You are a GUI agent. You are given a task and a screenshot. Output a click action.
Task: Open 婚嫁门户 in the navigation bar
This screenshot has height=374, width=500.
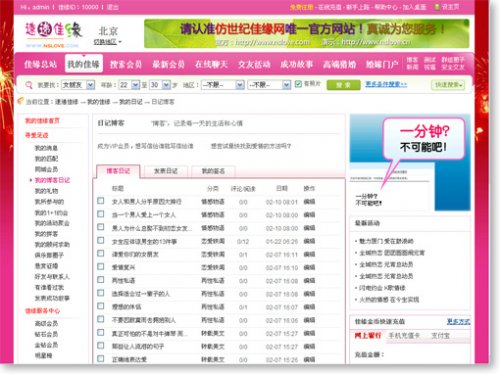point(382,64)
